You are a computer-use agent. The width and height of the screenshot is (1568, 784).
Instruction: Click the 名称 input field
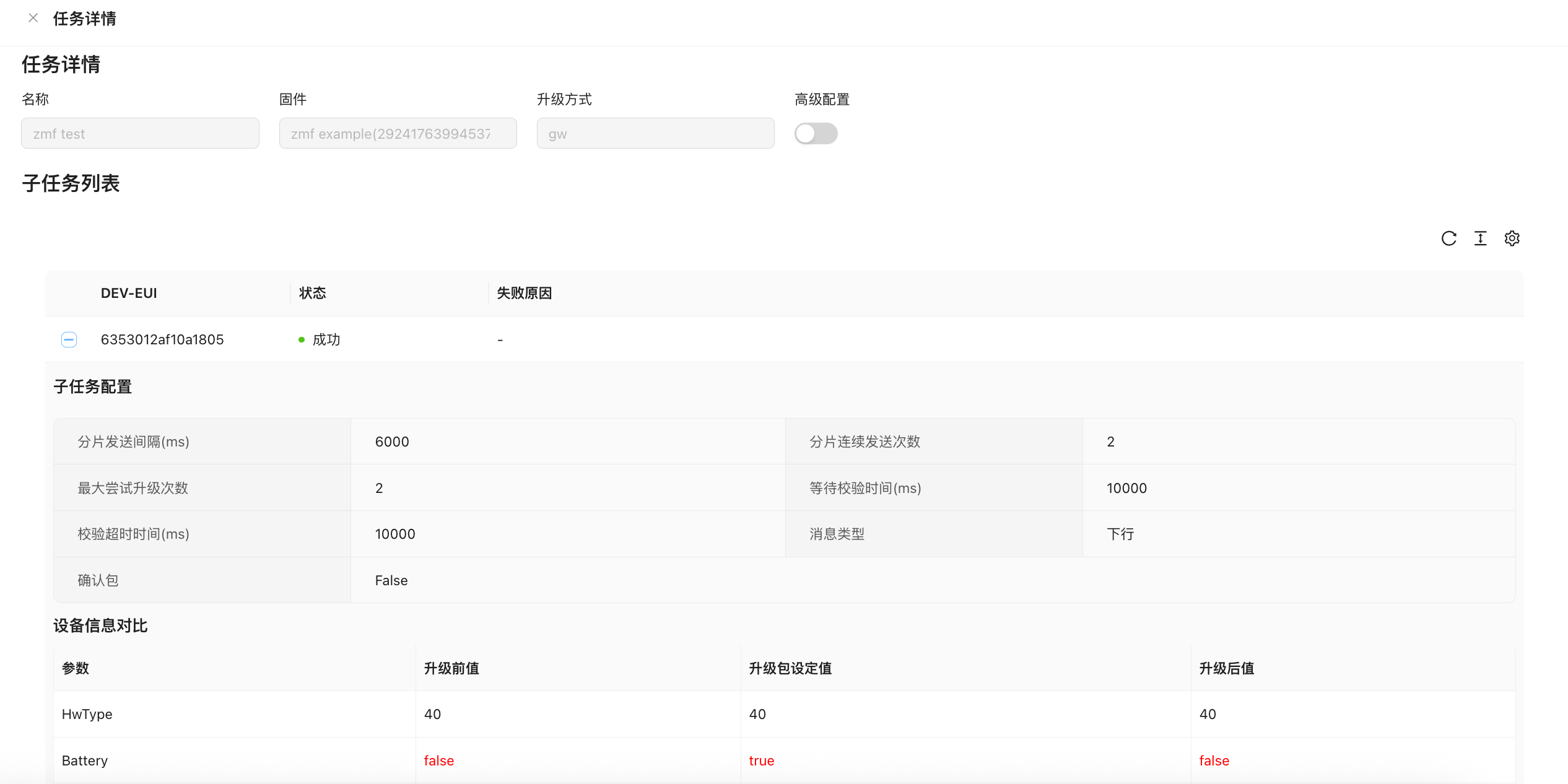(x=140, y=134)
